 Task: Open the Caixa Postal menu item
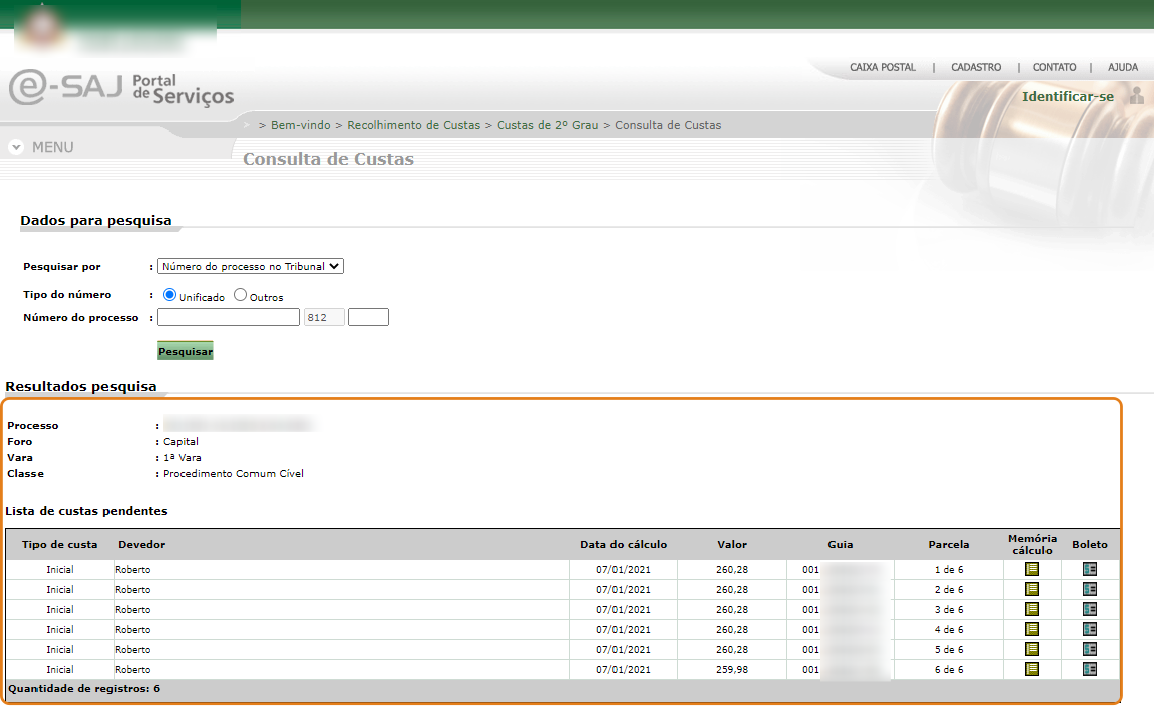[x=882, y=67]
